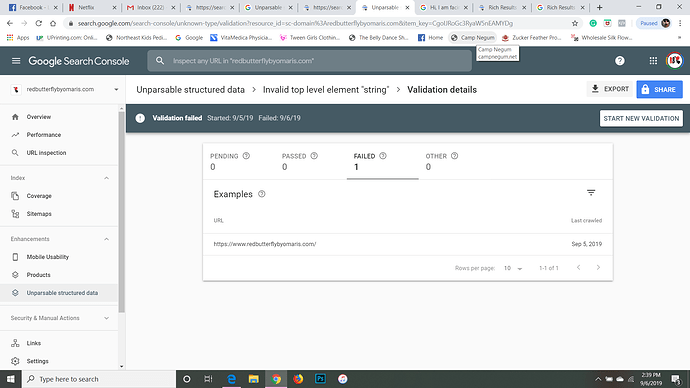
Task: Open Mobile Usability report
Action: tap(59, 257)
